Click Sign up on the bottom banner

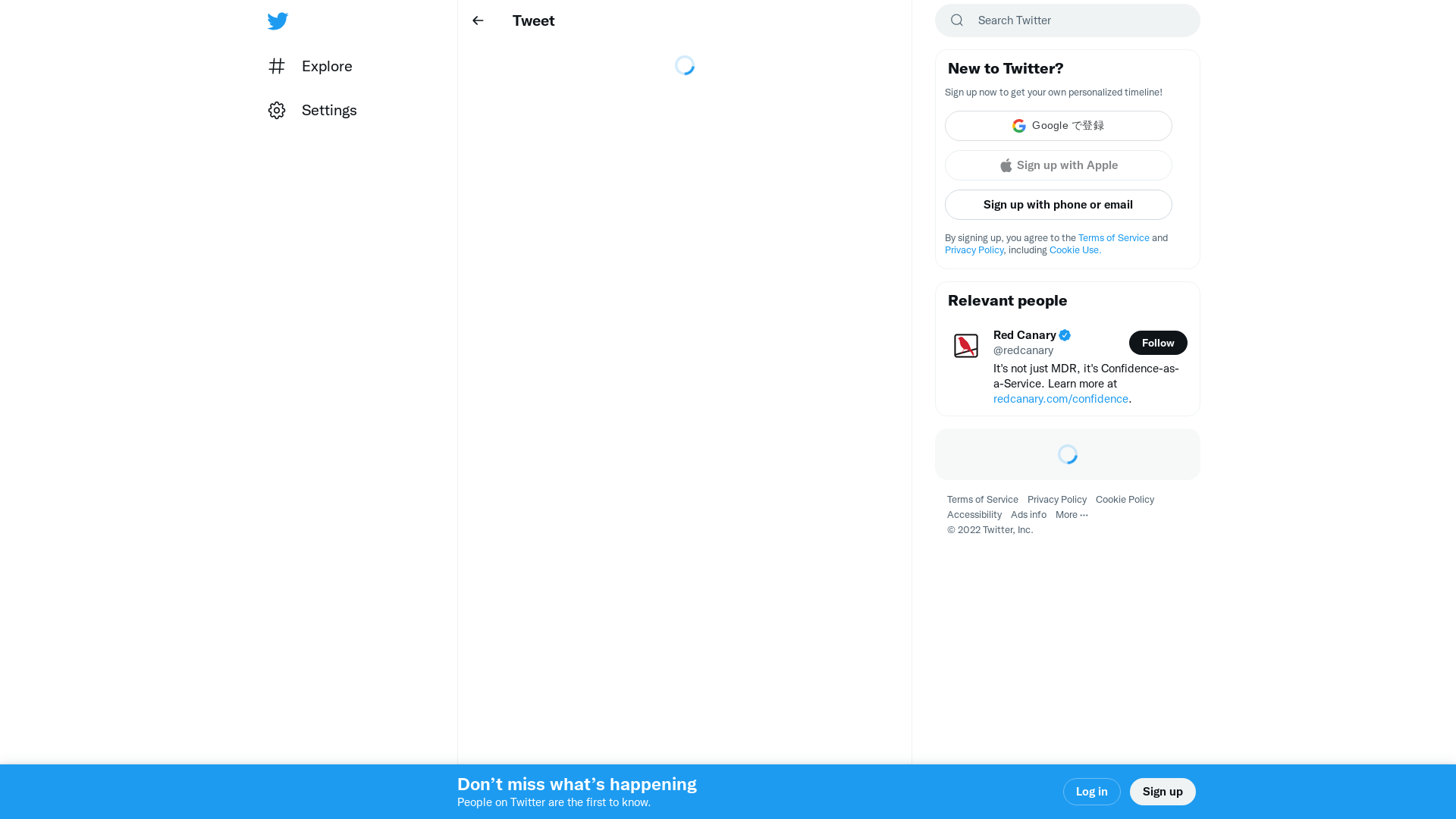tap(1162, 792)
